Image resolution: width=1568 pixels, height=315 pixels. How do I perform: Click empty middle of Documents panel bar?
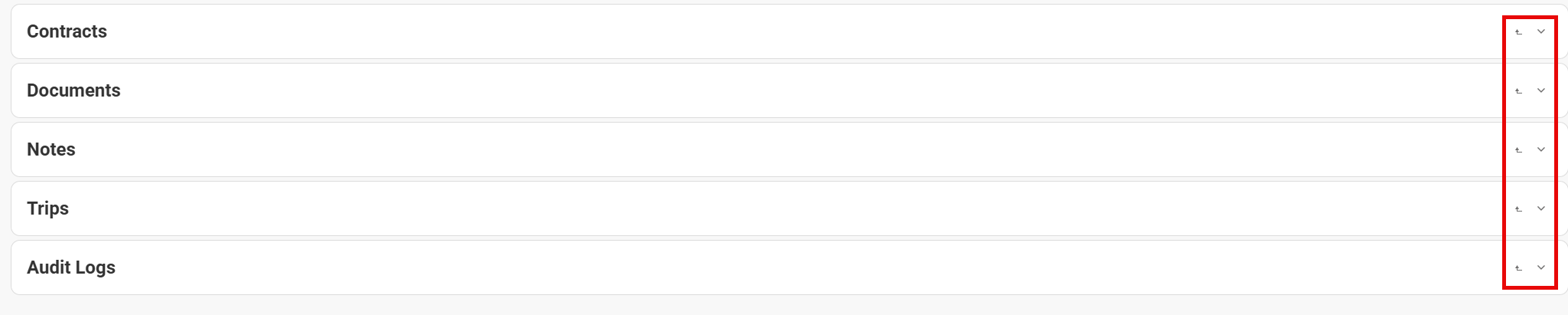(x=765, y=90)
